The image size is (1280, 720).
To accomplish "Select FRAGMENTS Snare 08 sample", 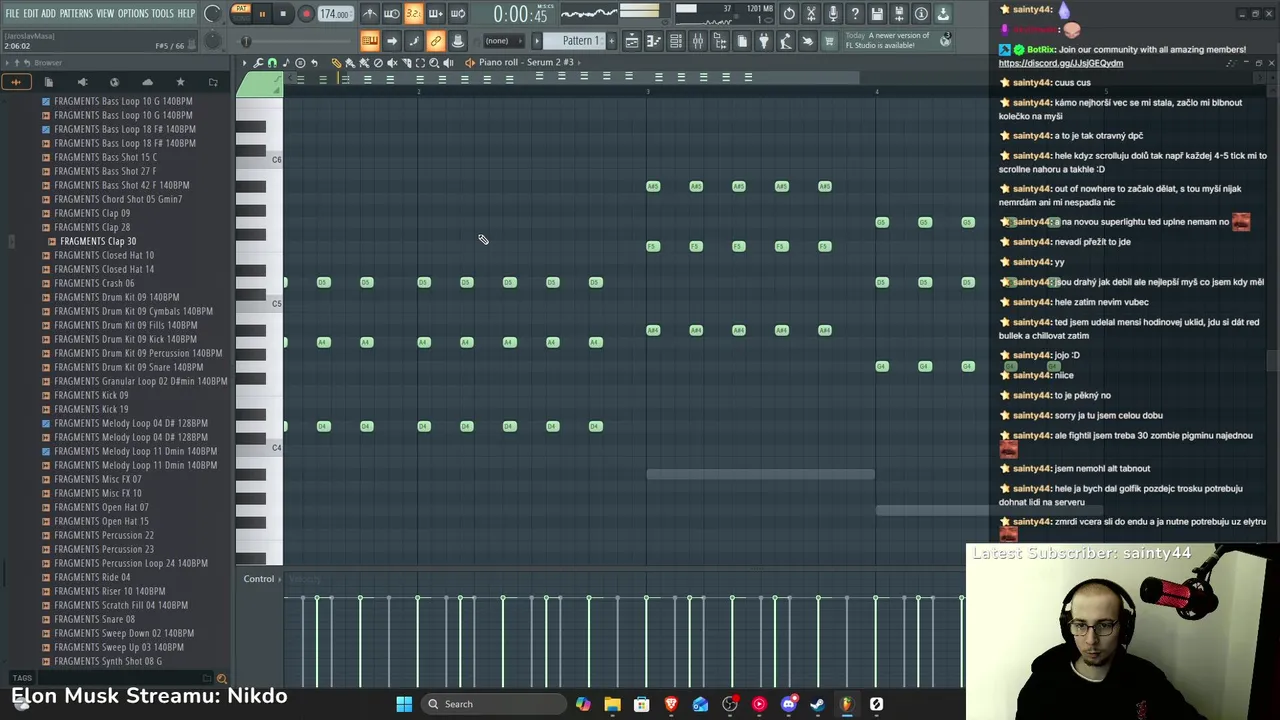I will point(94,619).
